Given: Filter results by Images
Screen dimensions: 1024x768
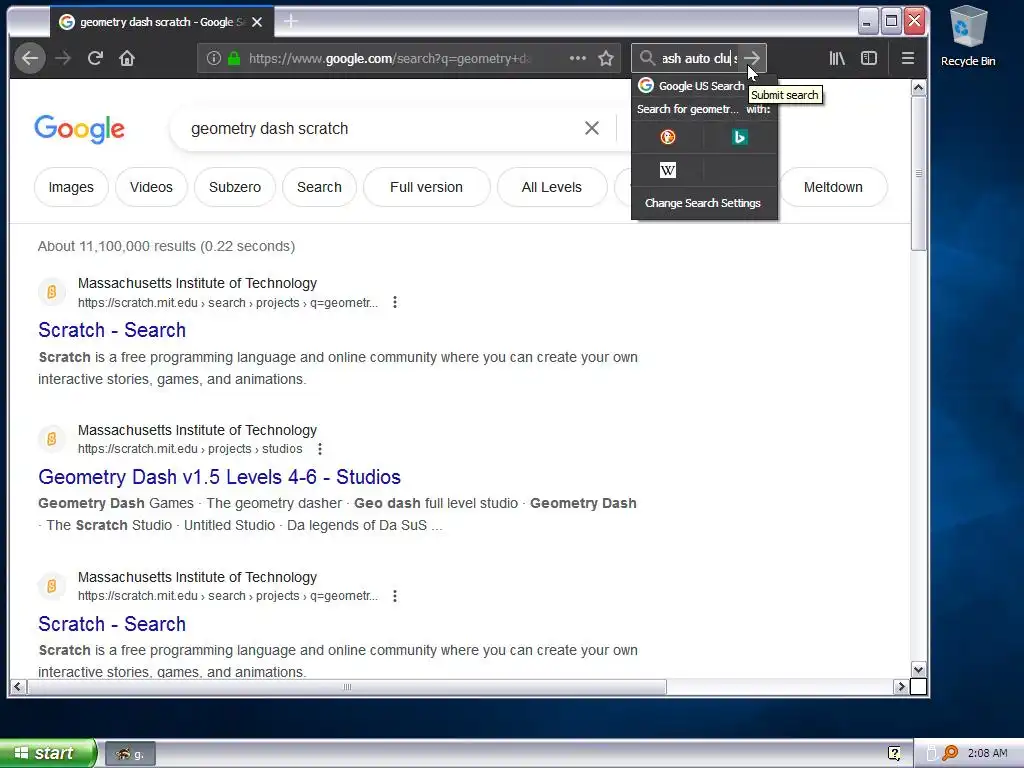Looking at the screenshot, I should pyautogui.click(x=71, y=187).
